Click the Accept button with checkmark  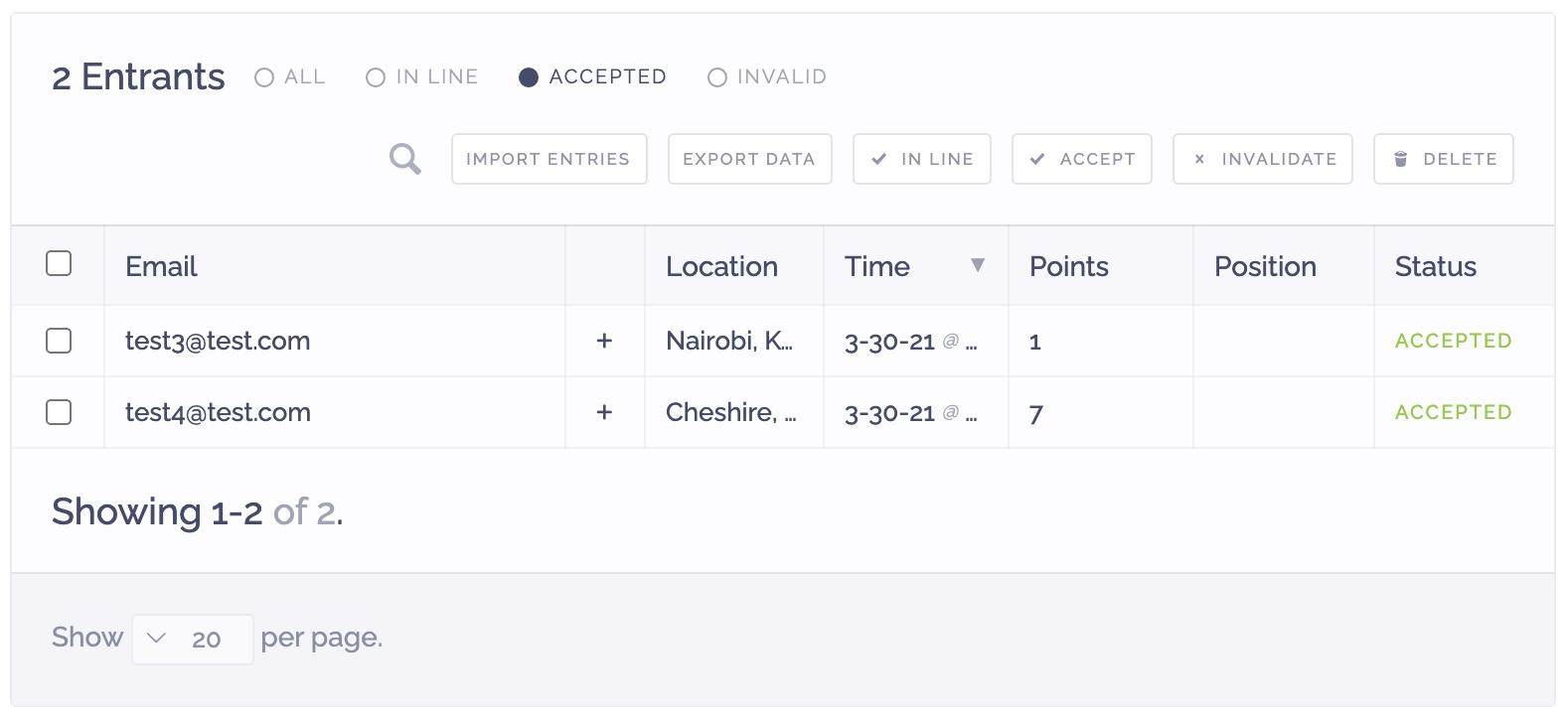pos(1081,159)
